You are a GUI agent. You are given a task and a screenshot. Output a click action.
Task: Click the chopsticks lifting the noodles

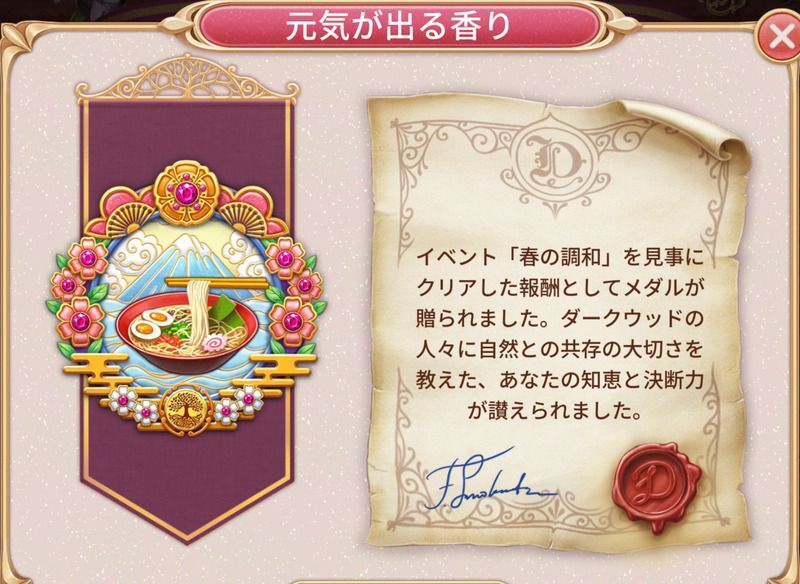click(216, 283)
